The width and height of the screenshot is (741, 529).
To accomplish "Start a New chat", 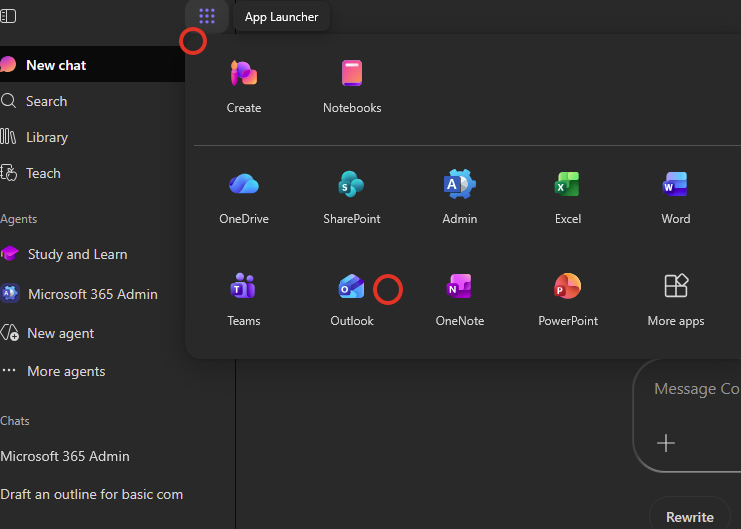I will (92, 64).
